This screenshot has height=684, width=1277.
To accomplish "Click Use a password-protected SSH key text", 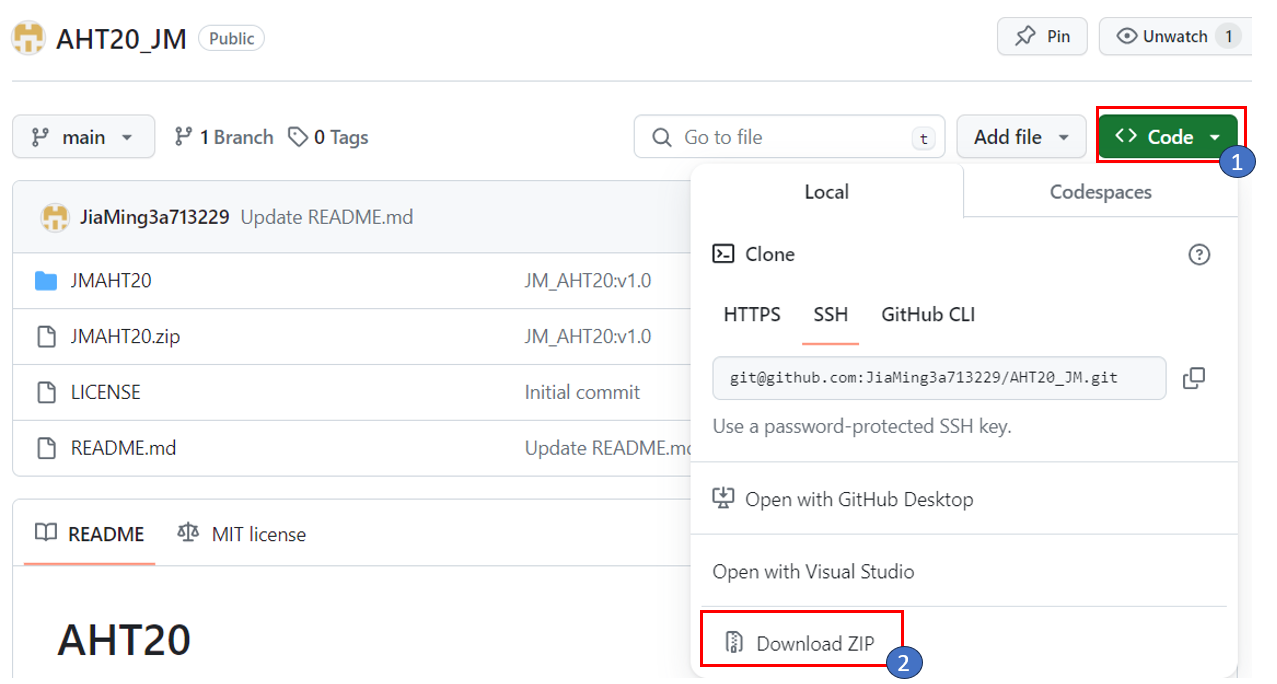I will (x=862, y=426).
